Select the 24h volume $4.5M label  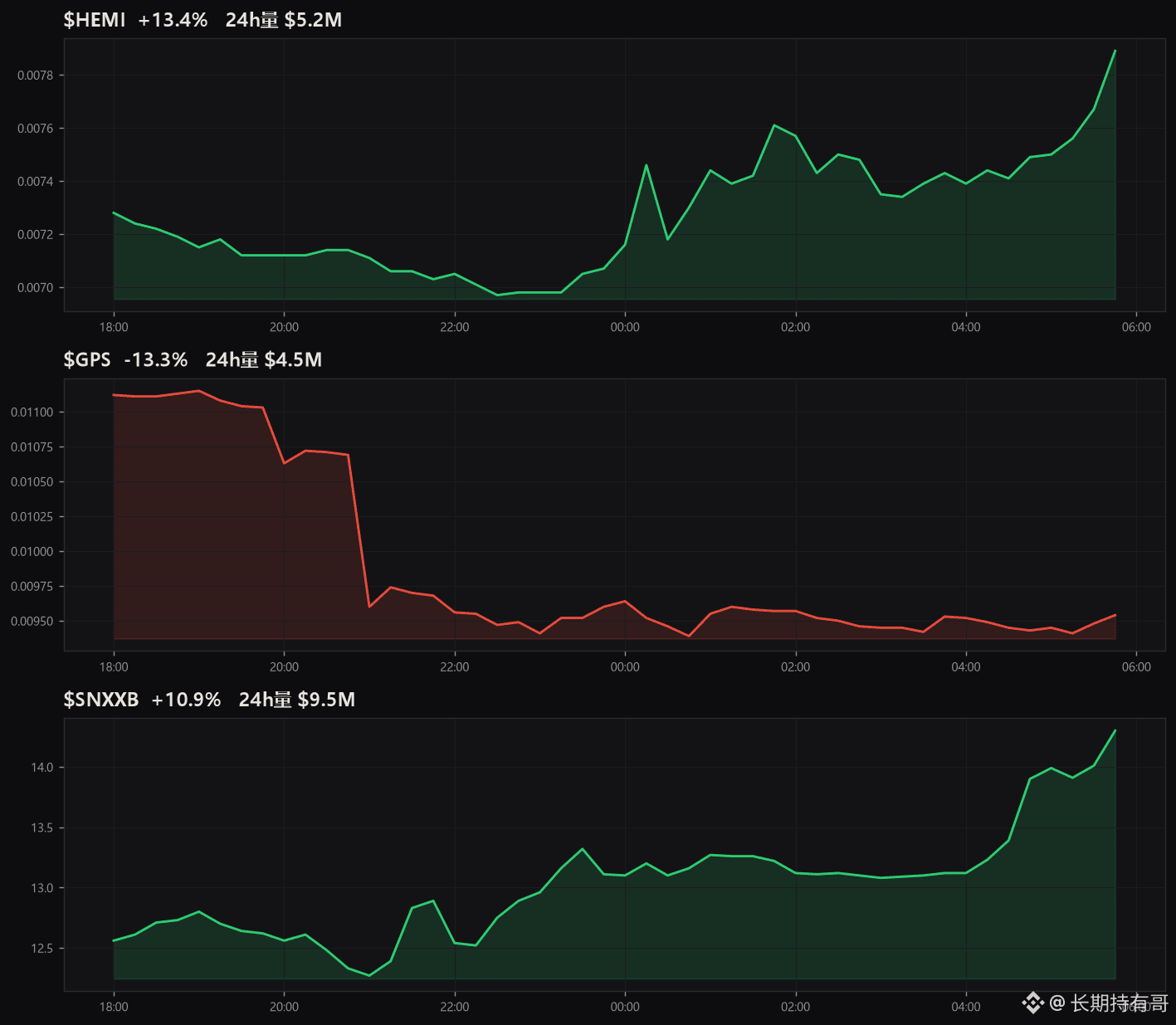pos(264,359)
